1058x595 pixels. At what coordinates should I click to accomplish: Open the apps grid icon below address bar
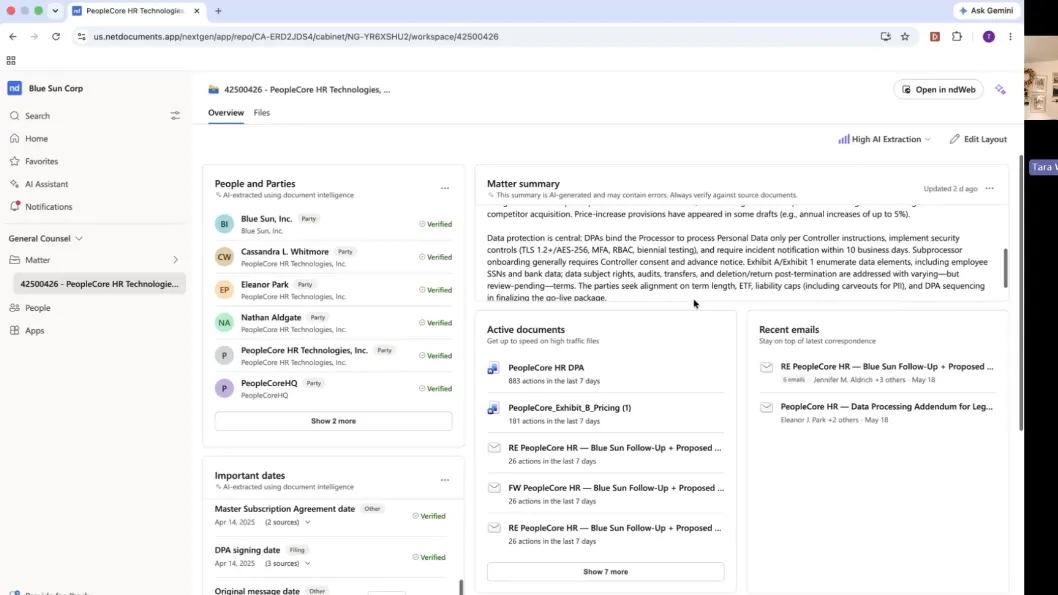pos(11,61)
